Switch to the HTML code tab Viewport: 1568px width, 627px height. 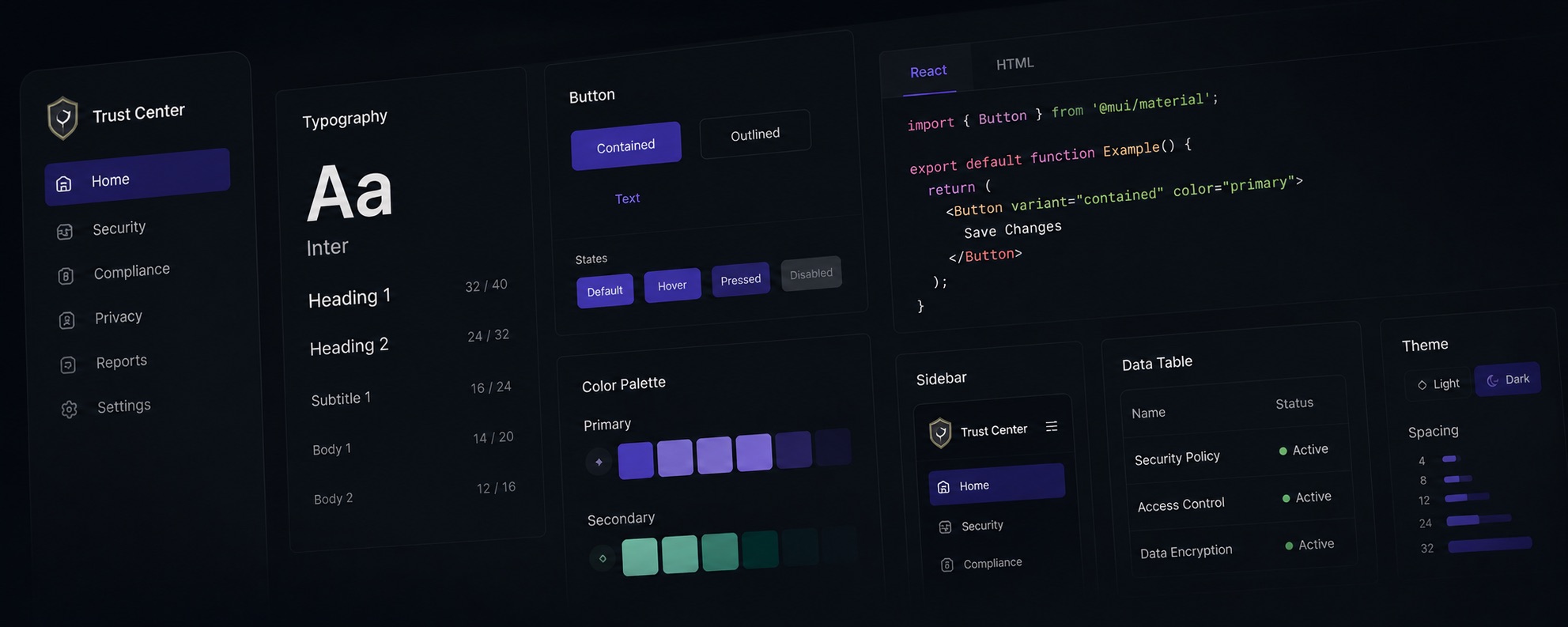click(x=1014, y=63)
